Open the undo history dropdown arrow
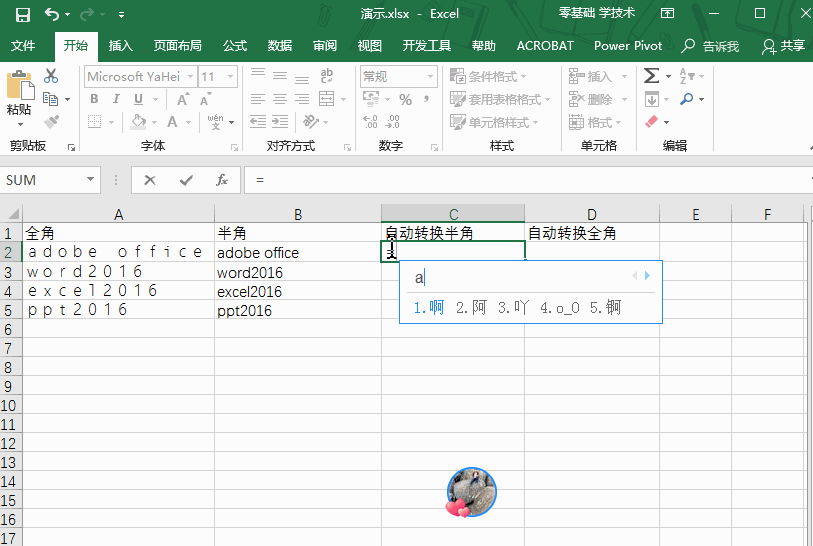813x546 pixels. pos(68,15)
